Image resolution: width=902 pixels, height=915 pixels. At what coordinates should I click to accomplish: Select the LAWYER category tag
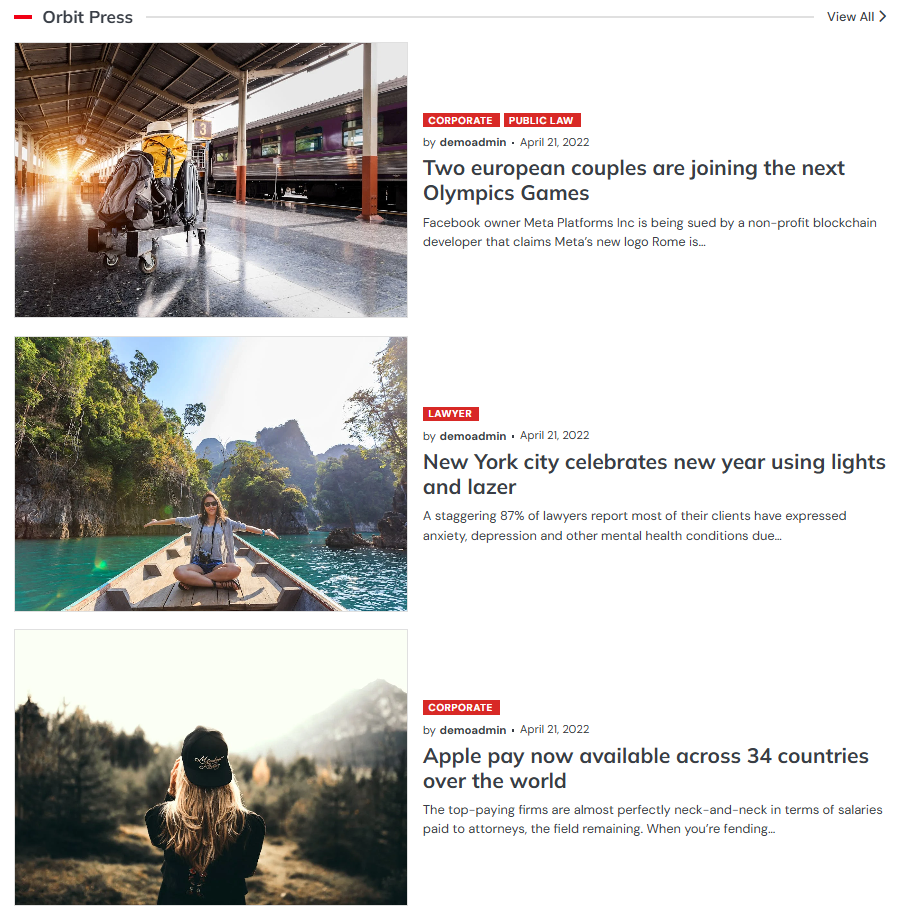click(x=450, y=414)
